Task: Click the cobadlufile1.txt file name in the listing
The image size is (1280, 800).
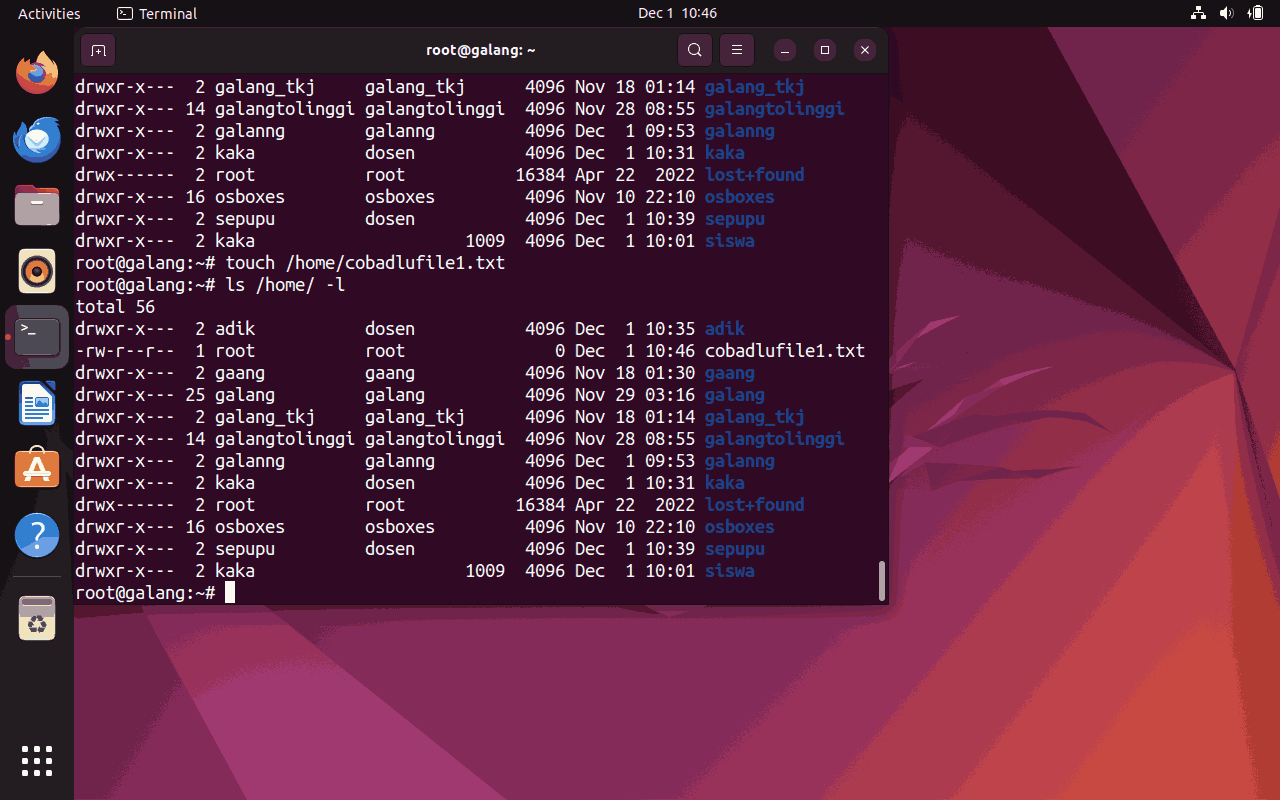Action: (x=785, y=351)
